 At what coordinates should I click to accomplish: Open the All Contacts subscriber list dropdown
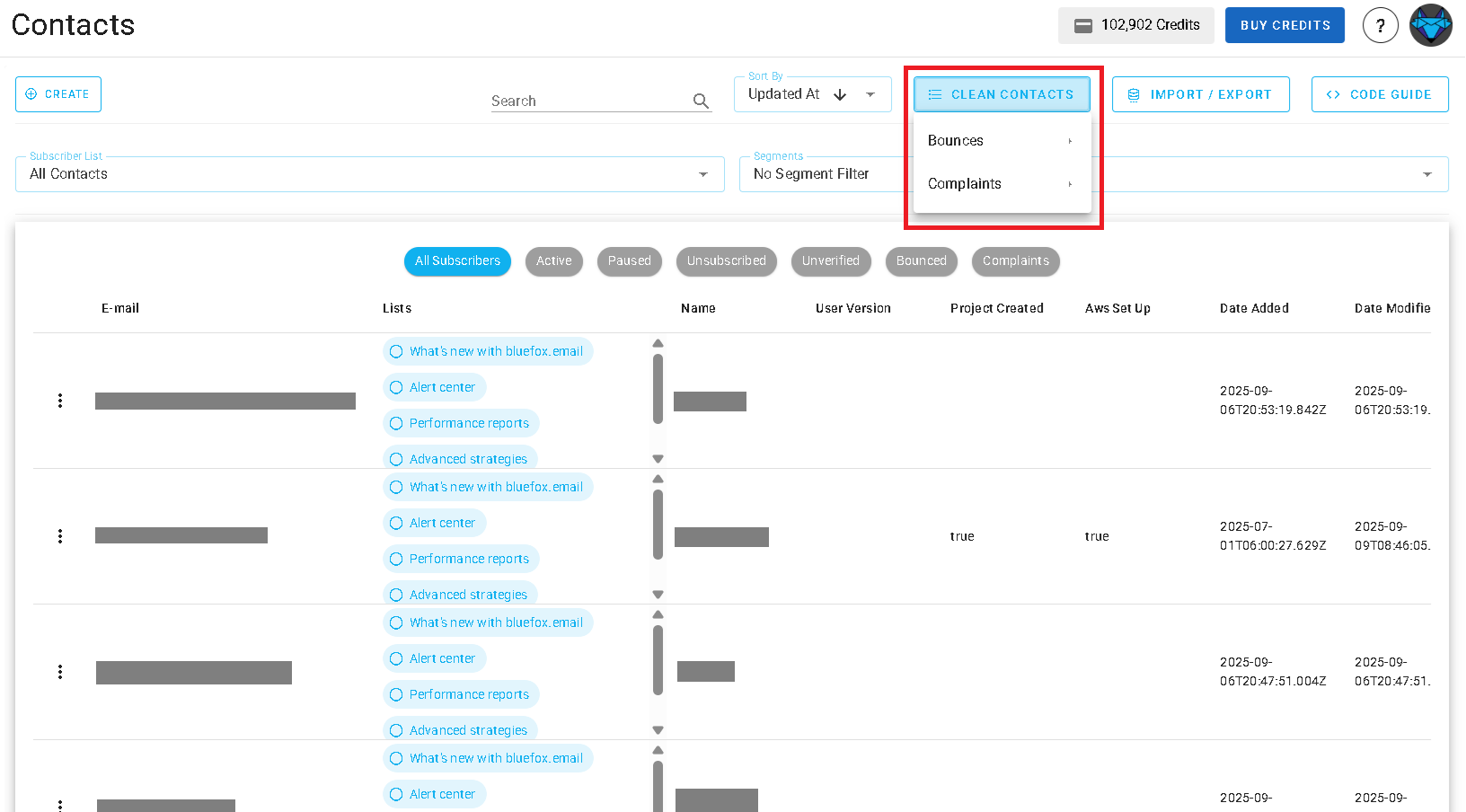pos(703,174)
